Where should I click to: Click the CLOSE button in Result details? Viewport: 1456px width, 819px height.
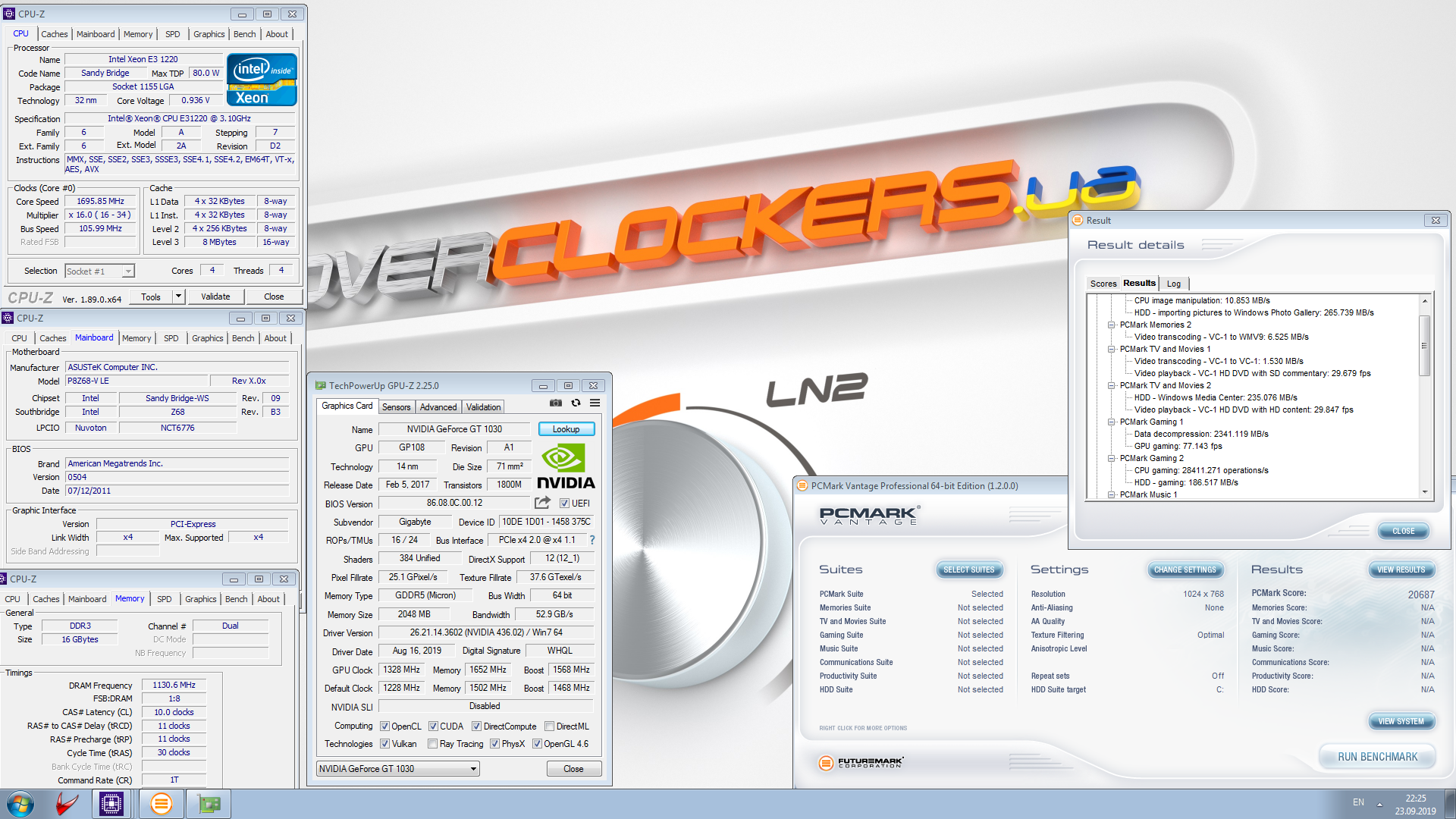[x=1404, y=531]
